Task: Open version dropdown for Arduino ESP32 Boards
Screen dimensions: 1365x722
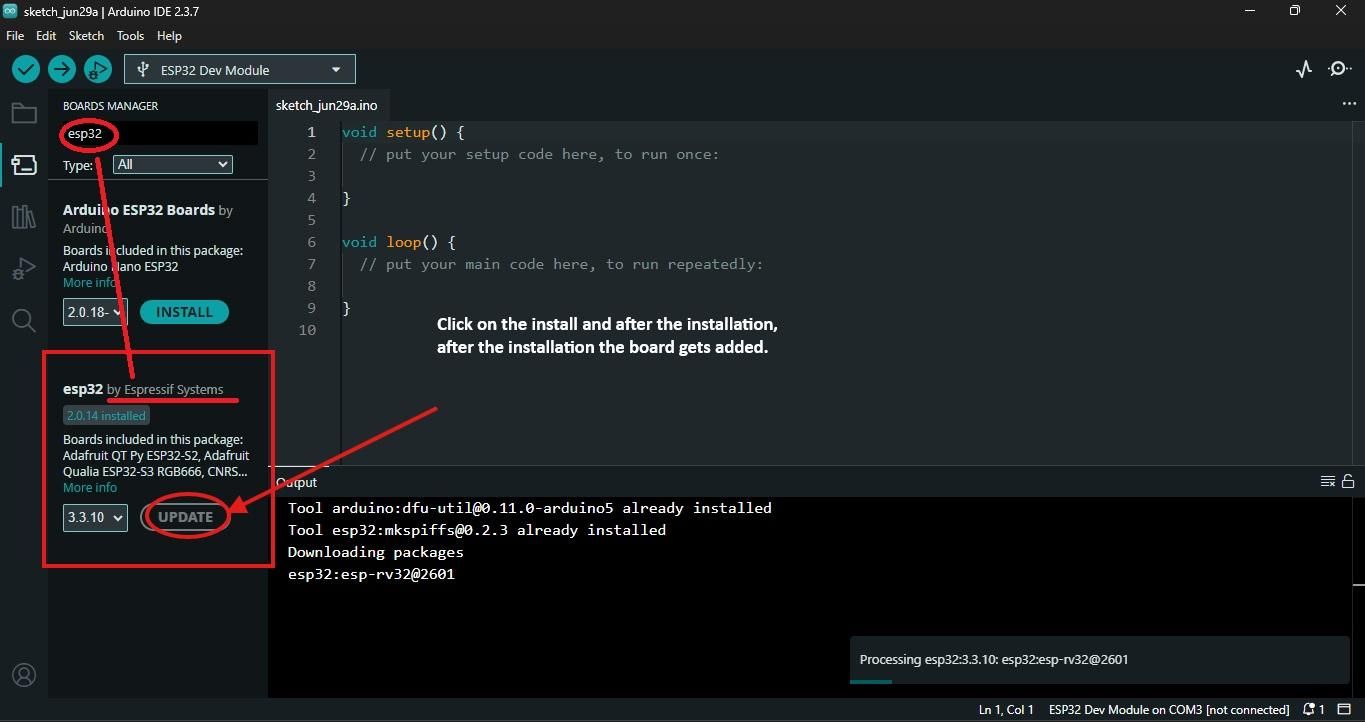Action: [x=95, y=312]
